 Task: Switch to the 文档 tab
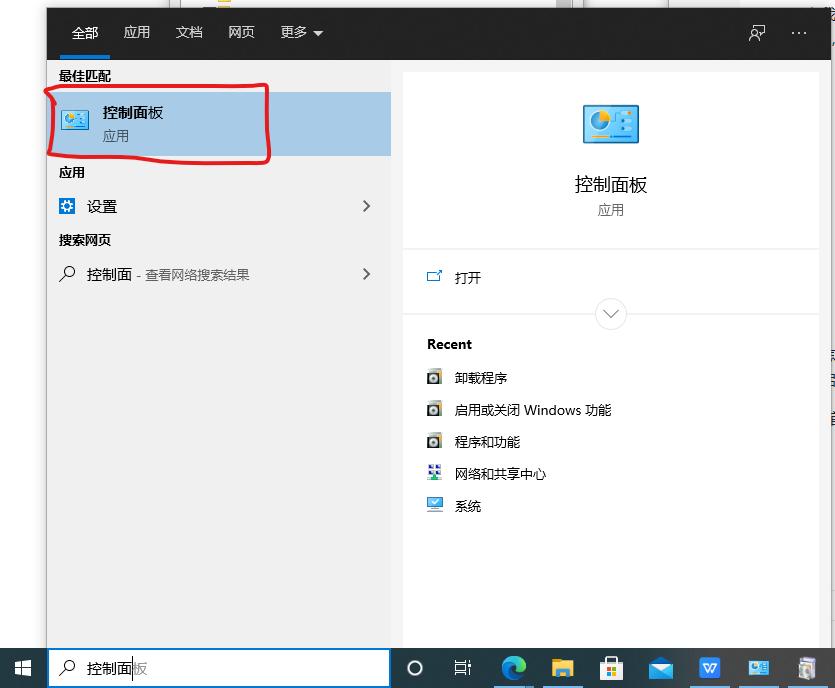click(189, 32)
